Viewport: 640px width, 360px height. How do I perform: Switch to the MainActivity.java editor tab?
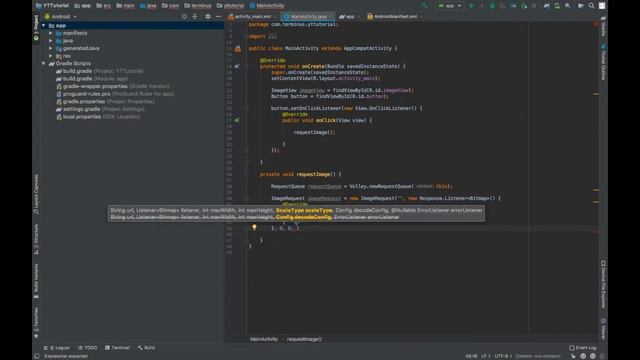tap(308, 17)
